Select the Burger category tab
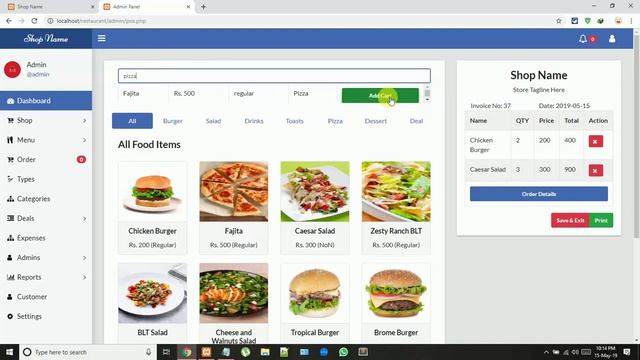640x360 pixels. pyautogui.click(x=173, y=121)
